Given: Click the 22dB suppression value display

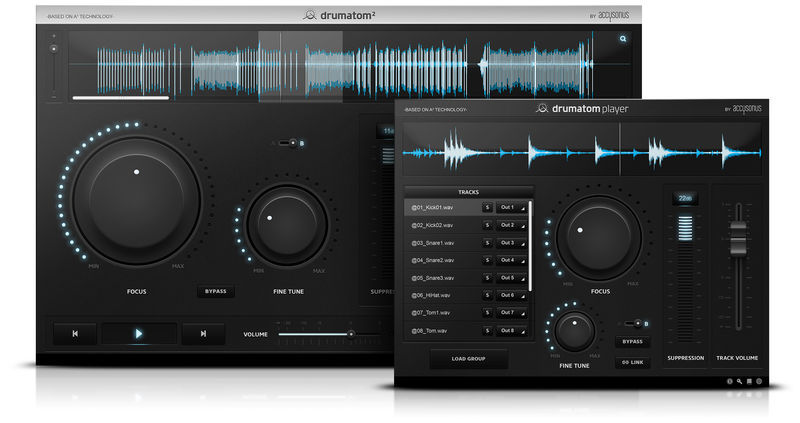Looking at the screenshot, I should pyautogui.click(x=685, y=198).
